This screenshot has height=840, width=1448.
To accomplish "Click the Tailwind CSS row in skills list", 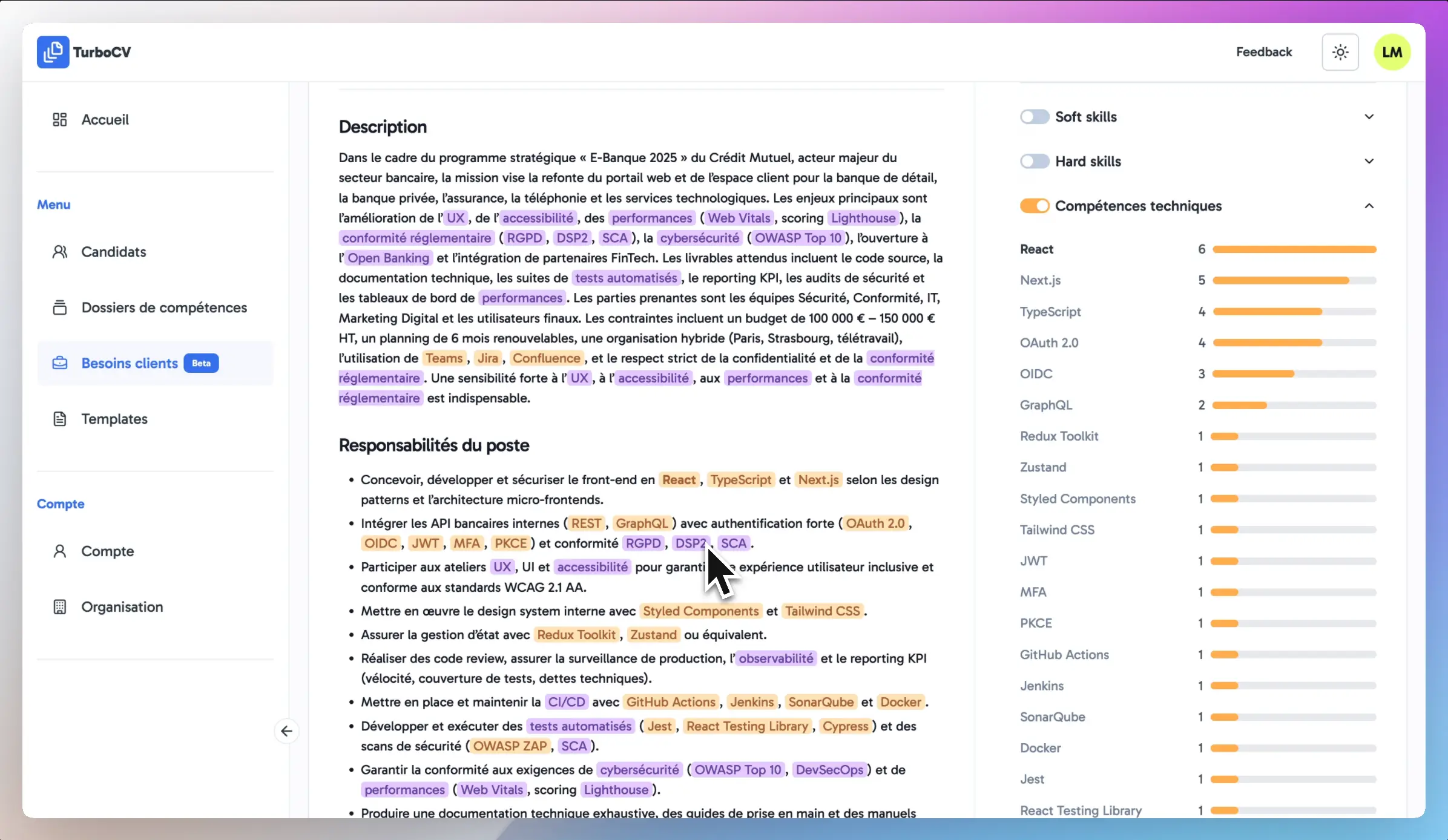I will point(1198,530).
